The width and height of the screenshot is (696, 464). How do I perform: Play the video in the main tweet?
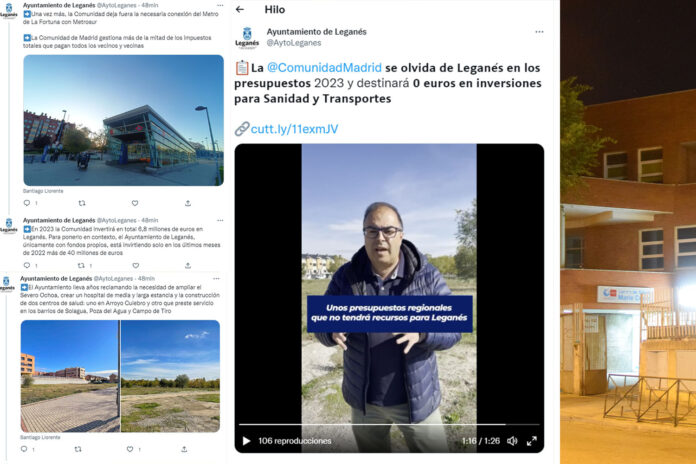pos(246,441)
